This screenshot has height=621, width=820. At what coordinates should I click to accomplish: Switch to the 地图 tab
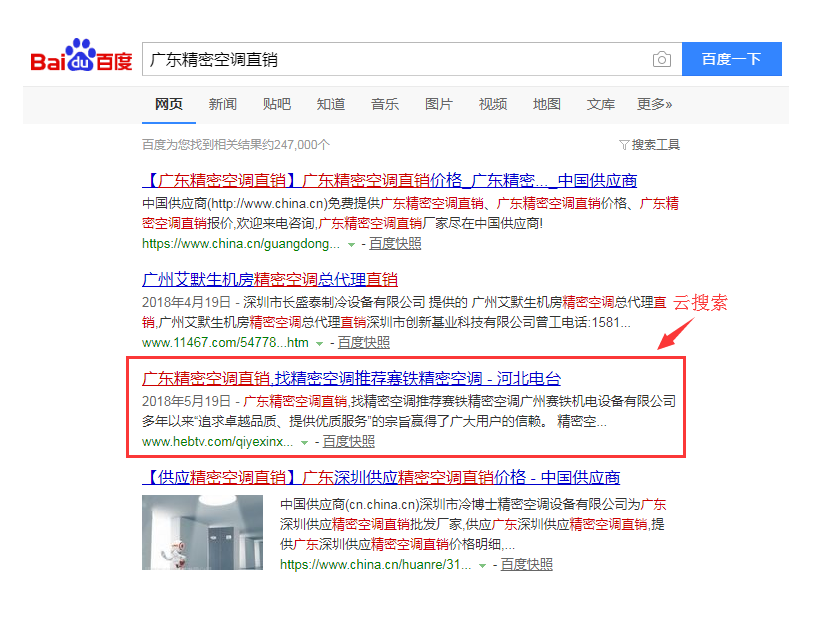point(546,104)
